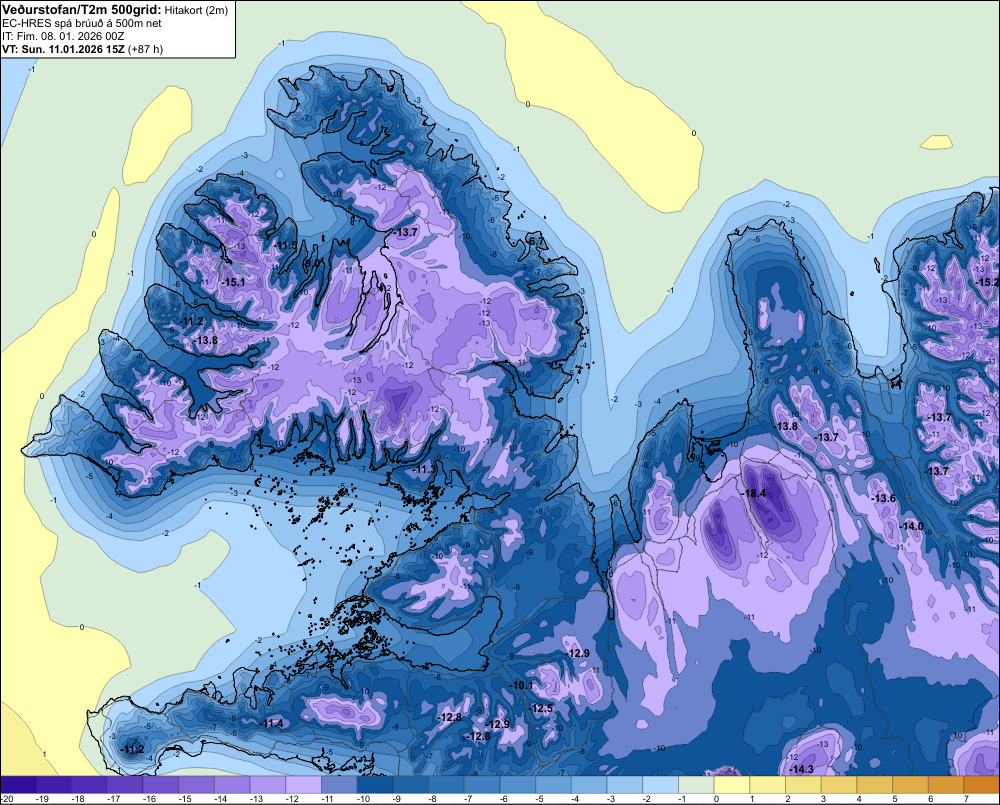
Task: Click the -15.2 temperature value label
Action: [x=989, y=282]
